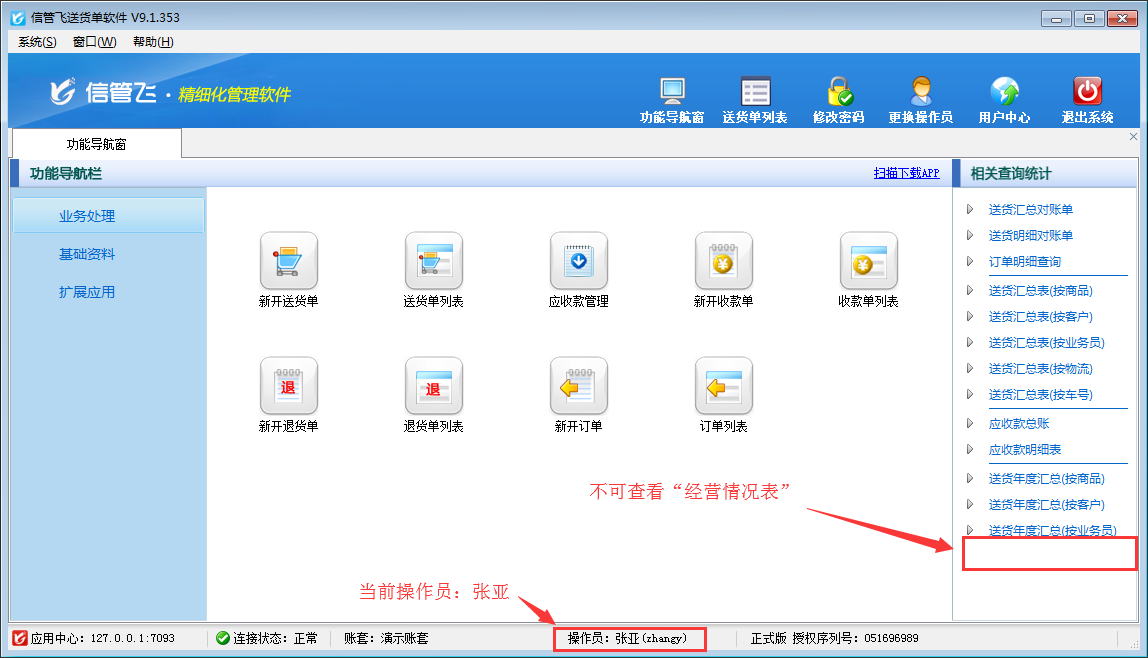1148x658 pixels.
Task: Click 更换操作员 in top toolbar
Action: [x=920, y=100]
